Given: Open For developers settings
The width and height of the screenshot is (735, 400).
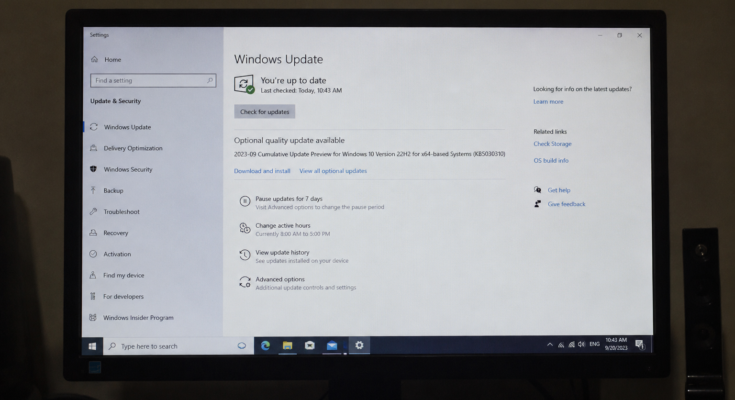Looking at the screenshot, I should (x=123, y=296).
